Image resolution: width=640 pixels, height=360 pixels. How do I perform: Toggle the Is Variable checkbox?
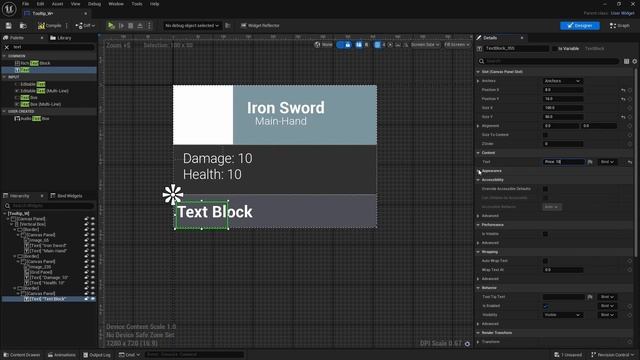pos(554,49)
